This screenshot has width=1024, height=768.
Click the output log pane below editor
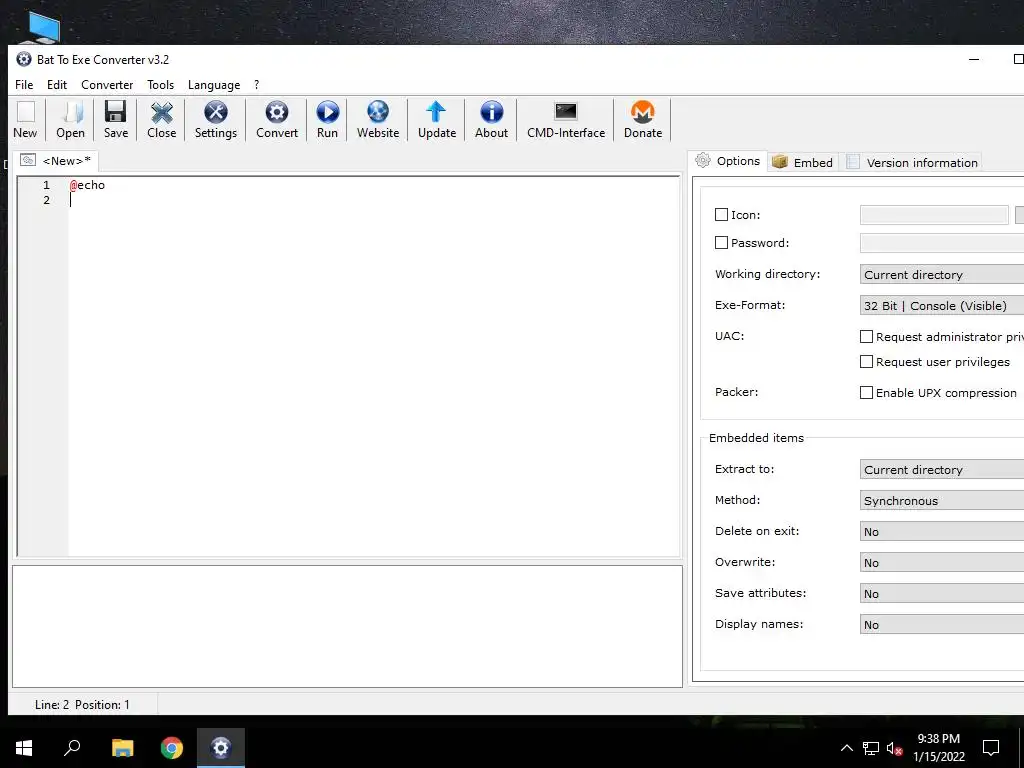coord(347,626)
